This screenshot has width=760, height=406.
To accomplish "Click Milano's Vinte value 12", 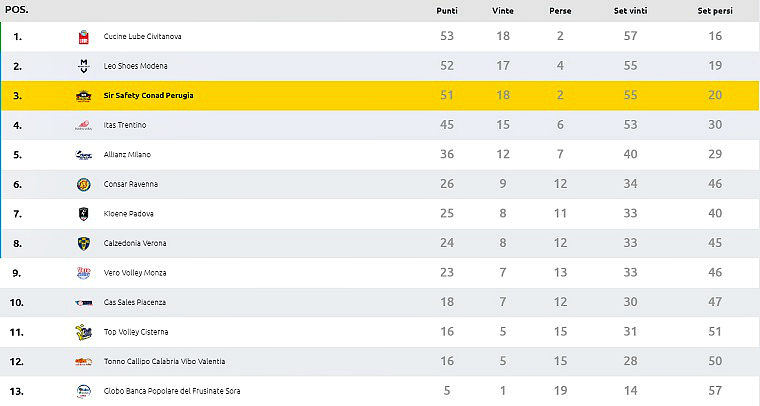I will point(503,154).
